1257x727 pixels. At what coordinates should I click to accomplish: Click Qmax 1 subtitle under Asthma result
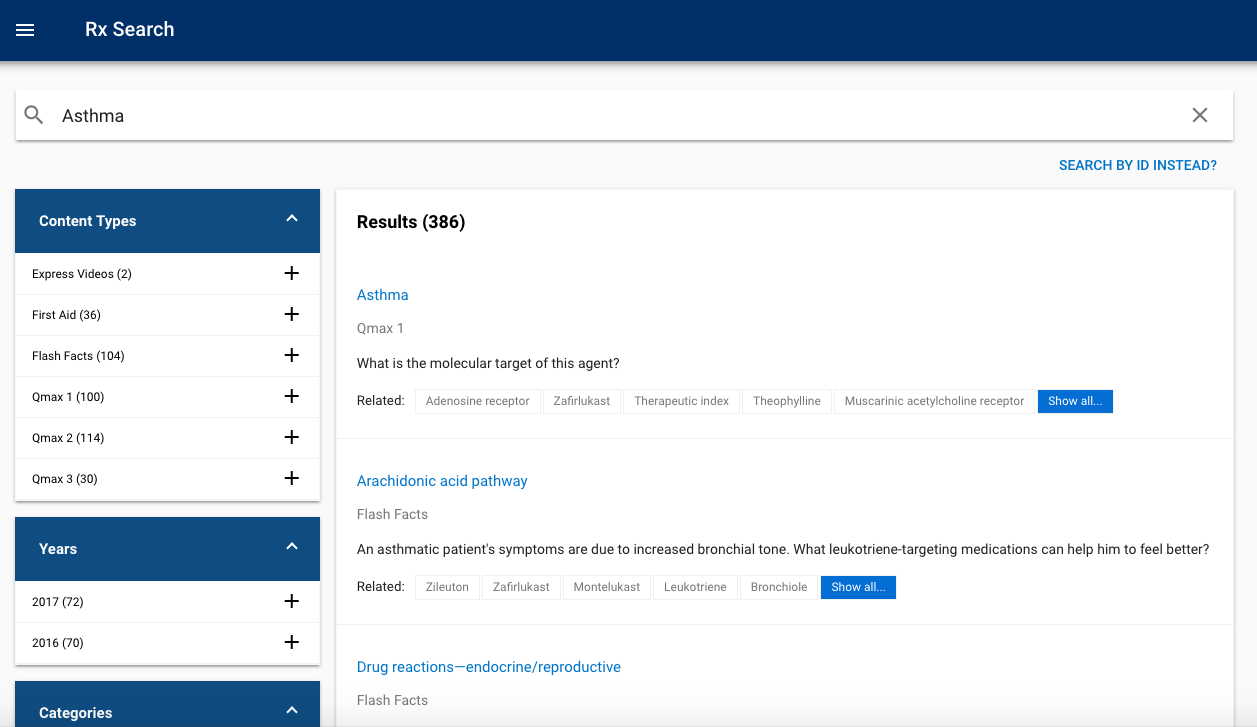(x=380, y=328)
